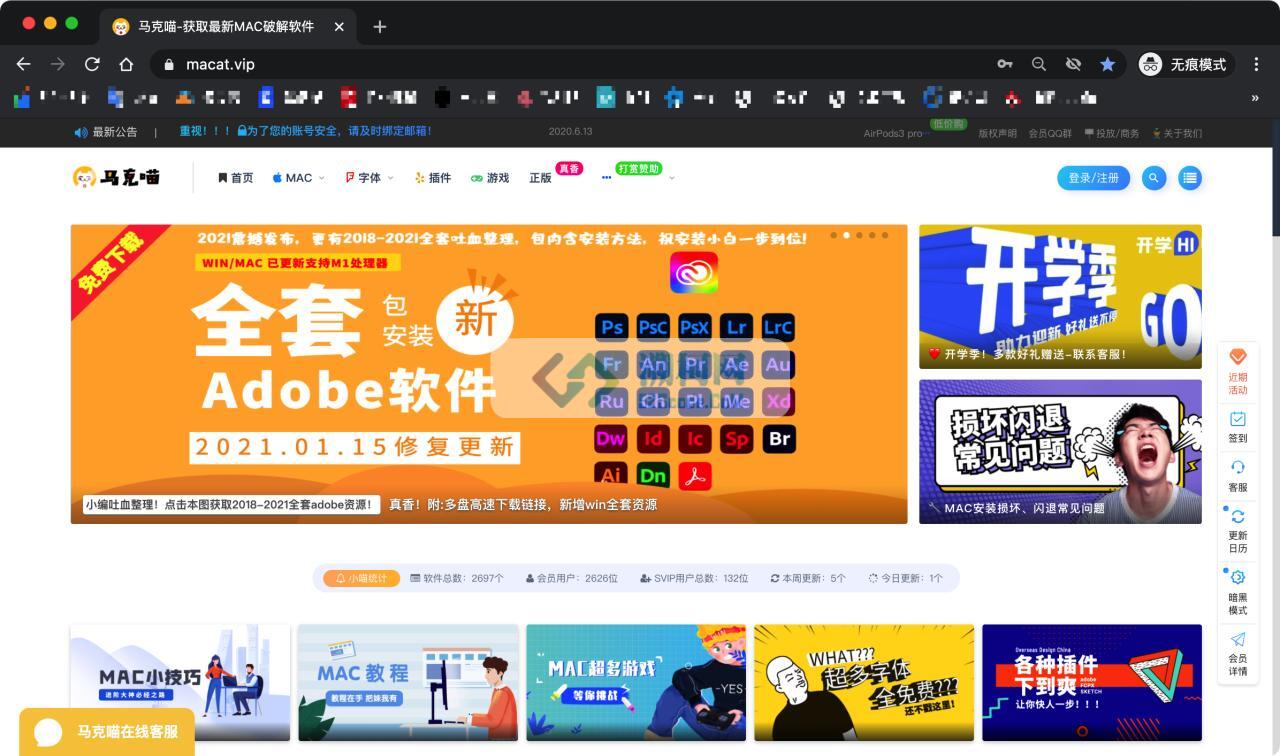Expand the 字体 navigation dropdown

point(369,178)
